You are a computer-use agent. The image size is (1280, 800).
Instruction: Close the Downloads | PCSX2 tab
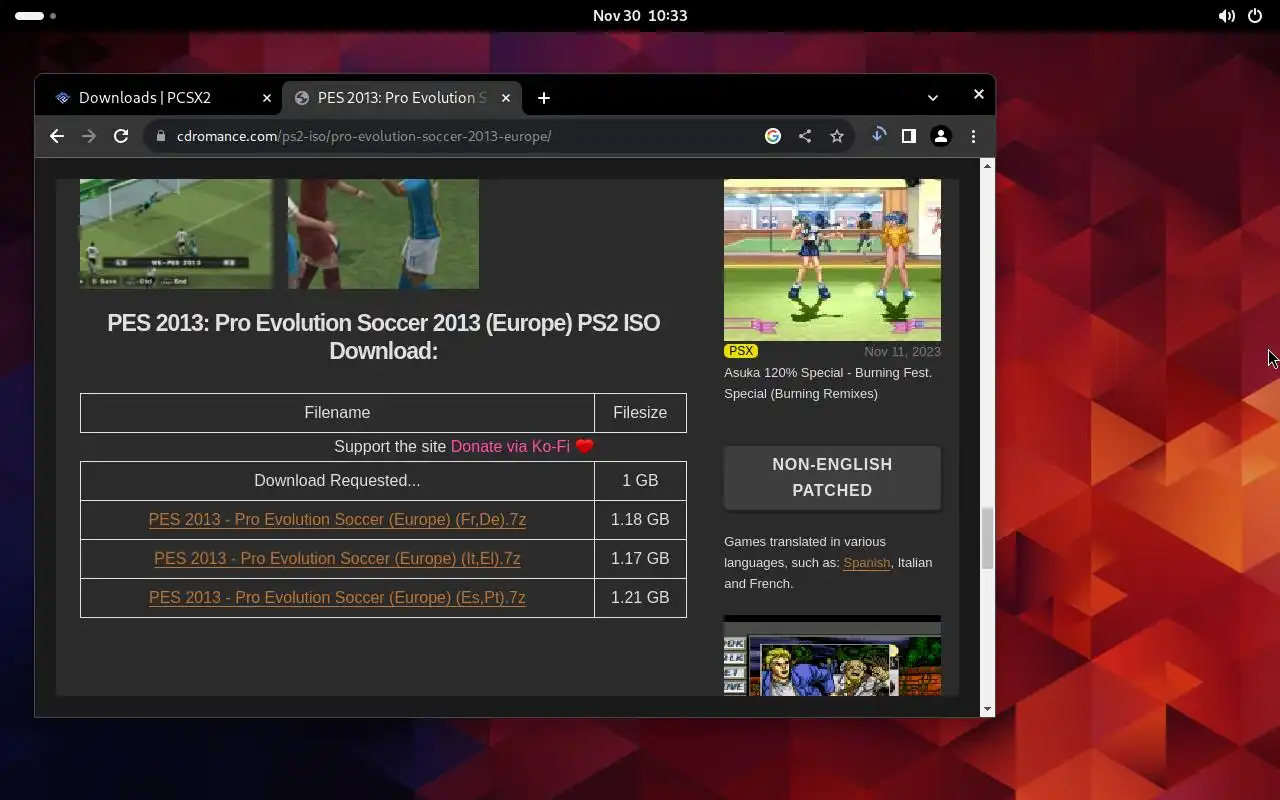267,98
